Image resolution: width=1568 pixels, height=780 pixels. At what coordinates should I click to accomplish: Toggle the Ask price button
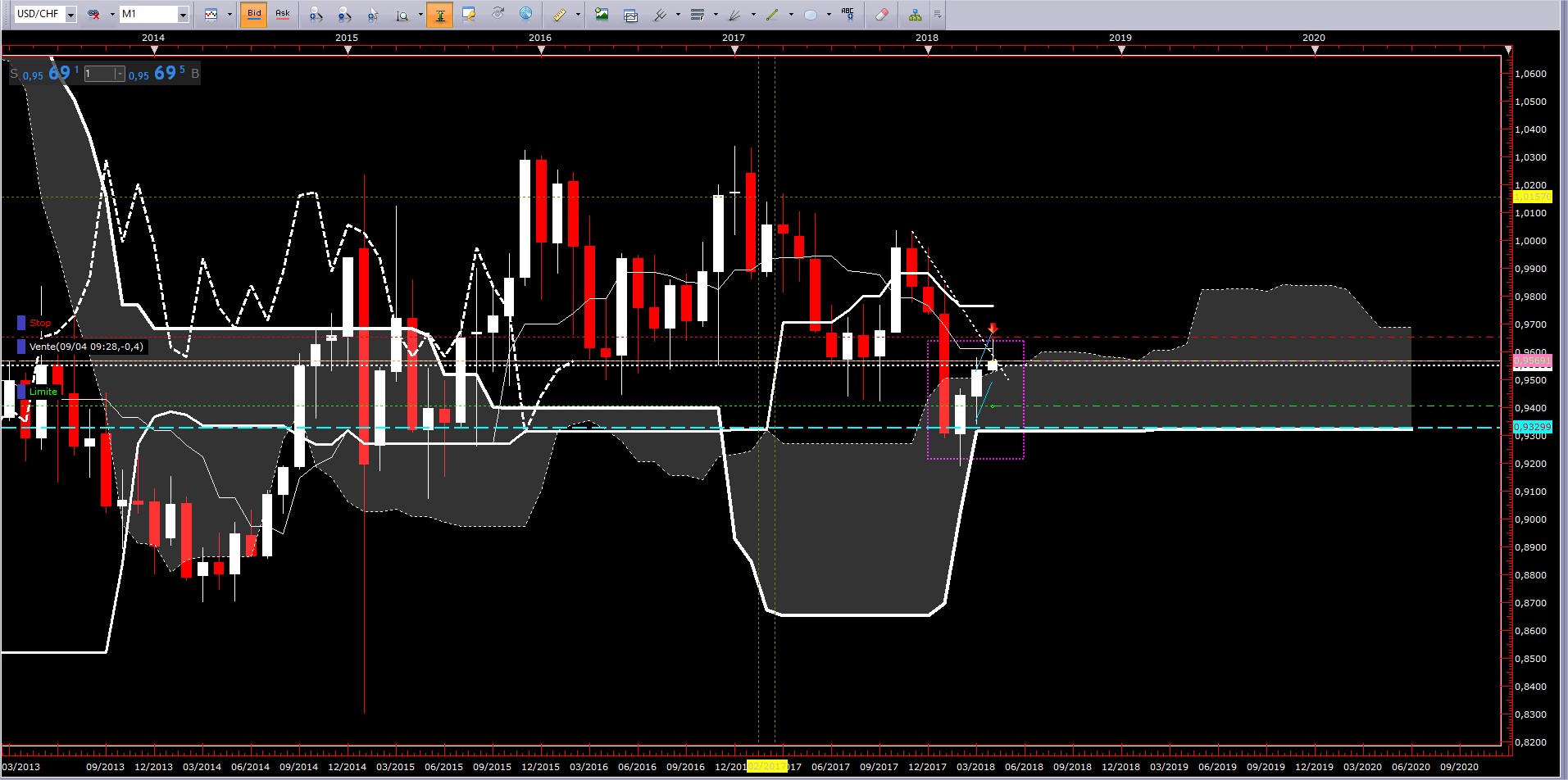[x=283, y=14]
